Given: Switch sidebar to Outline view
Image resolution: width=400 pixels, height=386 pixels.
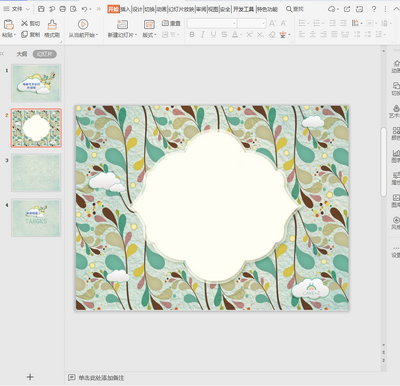Looking at the screenshot, I should pos(22,54).
